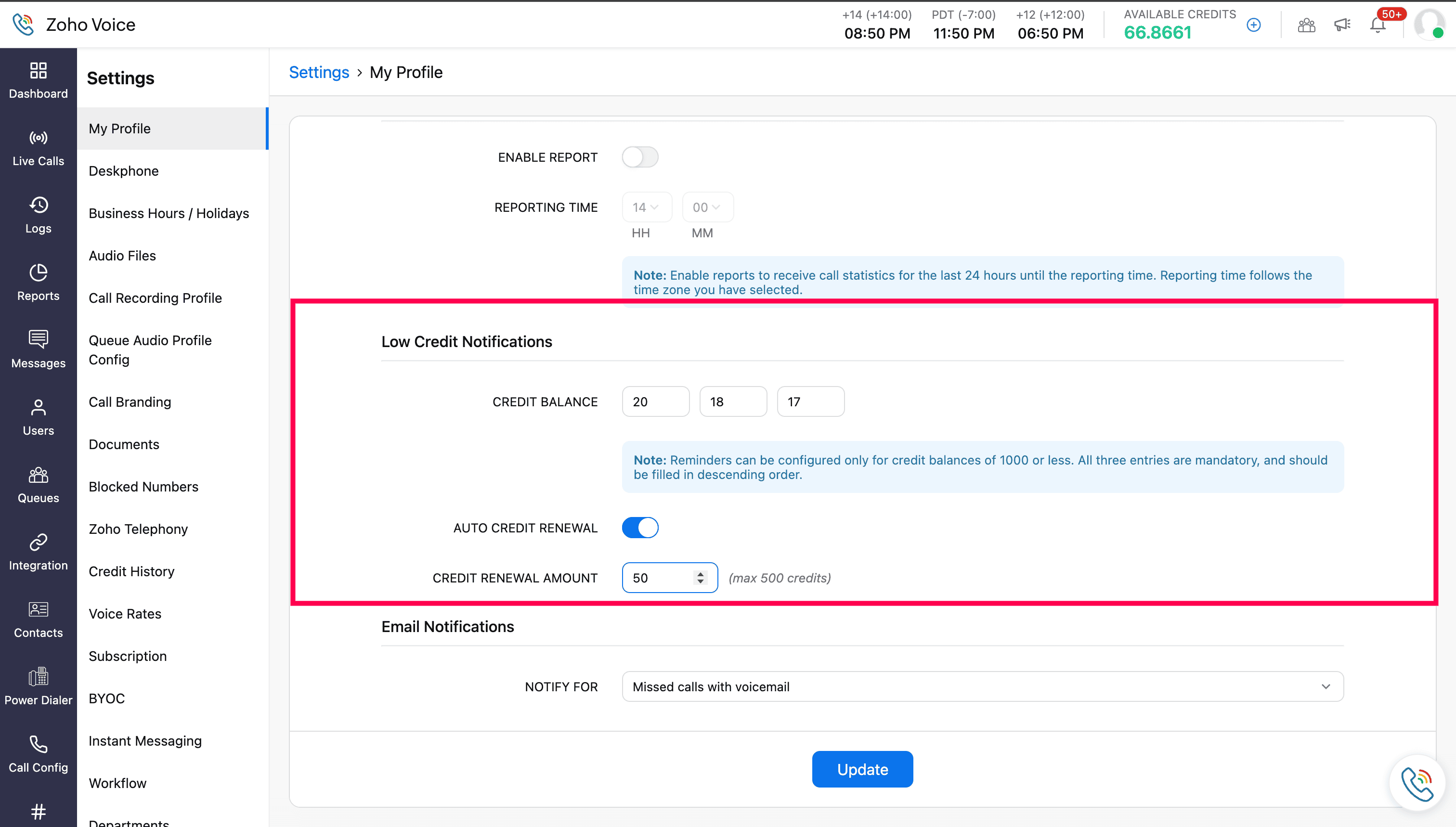Screen dimensions: 1456x827
Task: Increment the credit renewal amount stepper
Action: 701,574
